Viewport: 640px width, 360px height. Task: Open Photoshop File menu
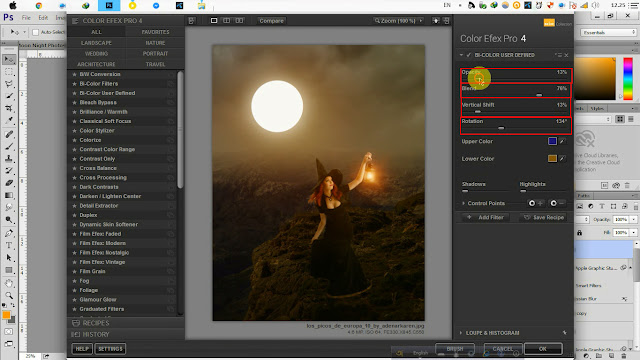(26, 18)
